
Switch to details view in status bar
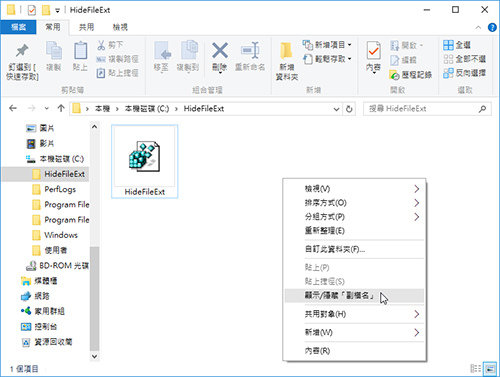tap(476, 369)
